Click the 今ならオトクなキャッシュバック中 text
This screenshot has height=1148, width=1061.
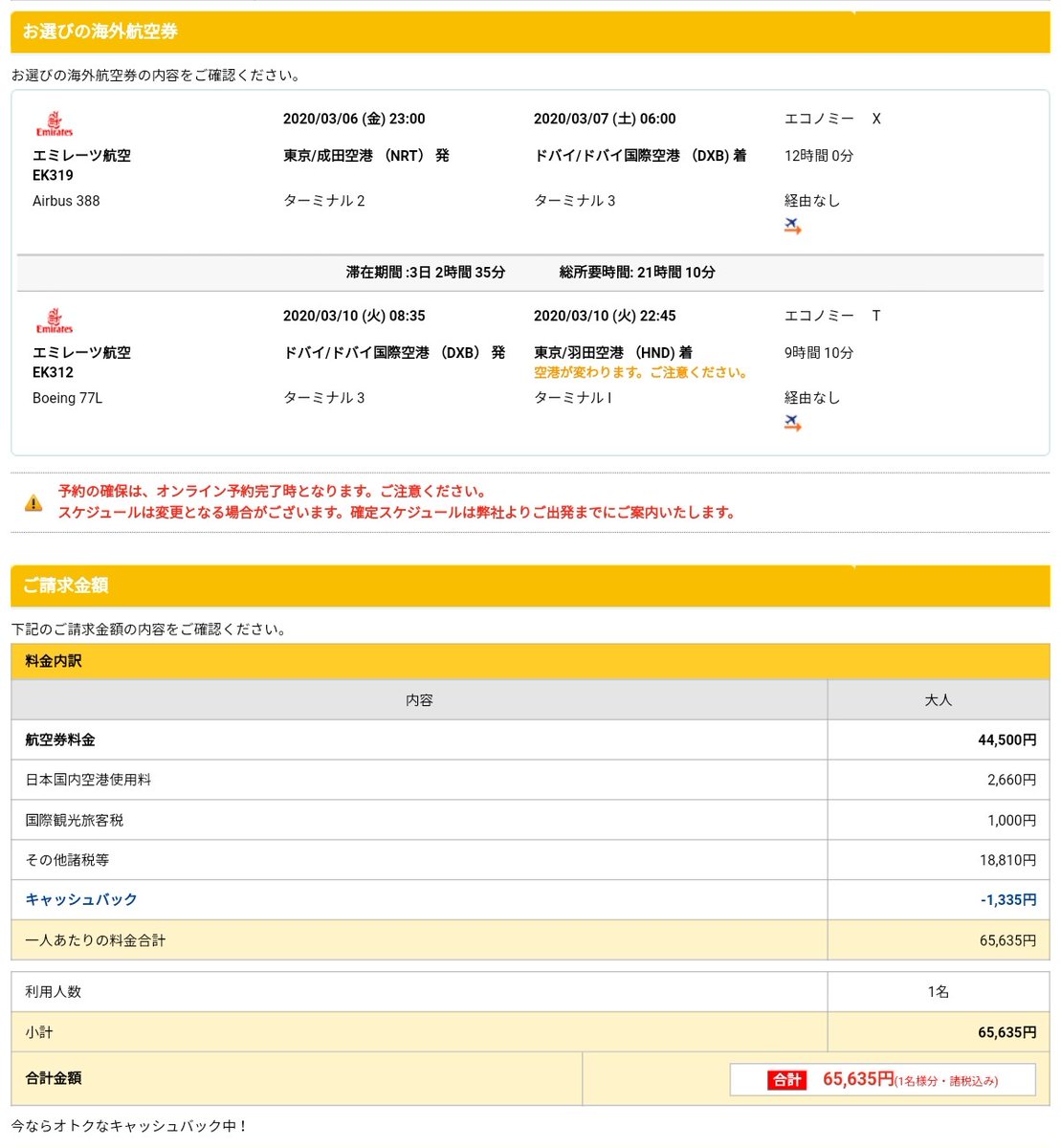coord(129,1127)
